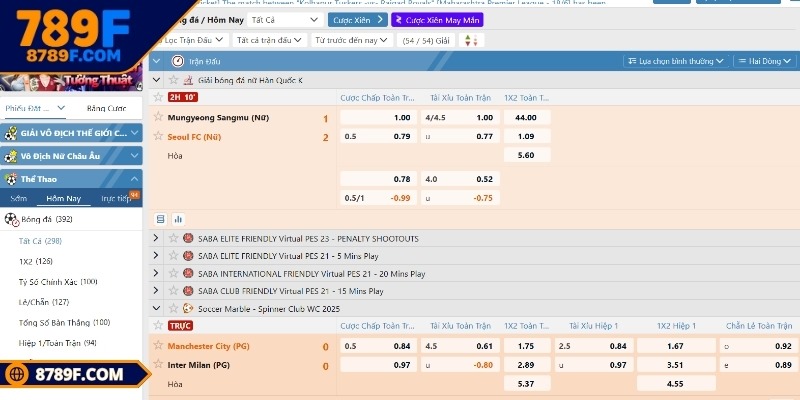
Task: Expand Vô Địch Nữ Châu Âu sidebar section
Action: click(71, 156)
